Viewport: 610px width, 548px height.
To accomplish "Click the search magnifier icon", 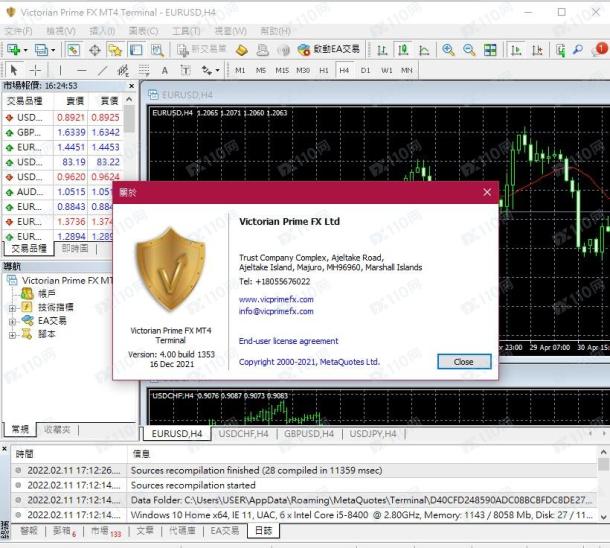I will pyautogui.click(x=578, y=50).
